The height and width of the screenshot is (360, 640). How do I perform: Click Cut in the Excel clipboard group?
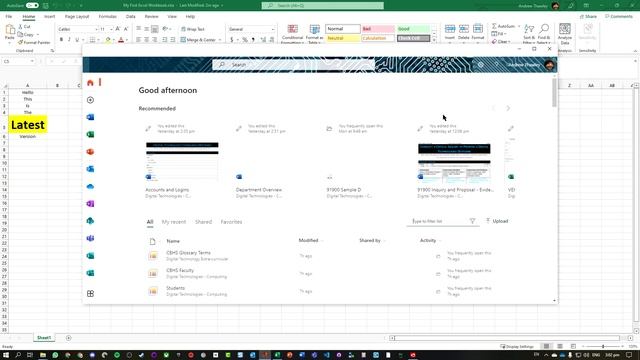(x=24, y=27)
